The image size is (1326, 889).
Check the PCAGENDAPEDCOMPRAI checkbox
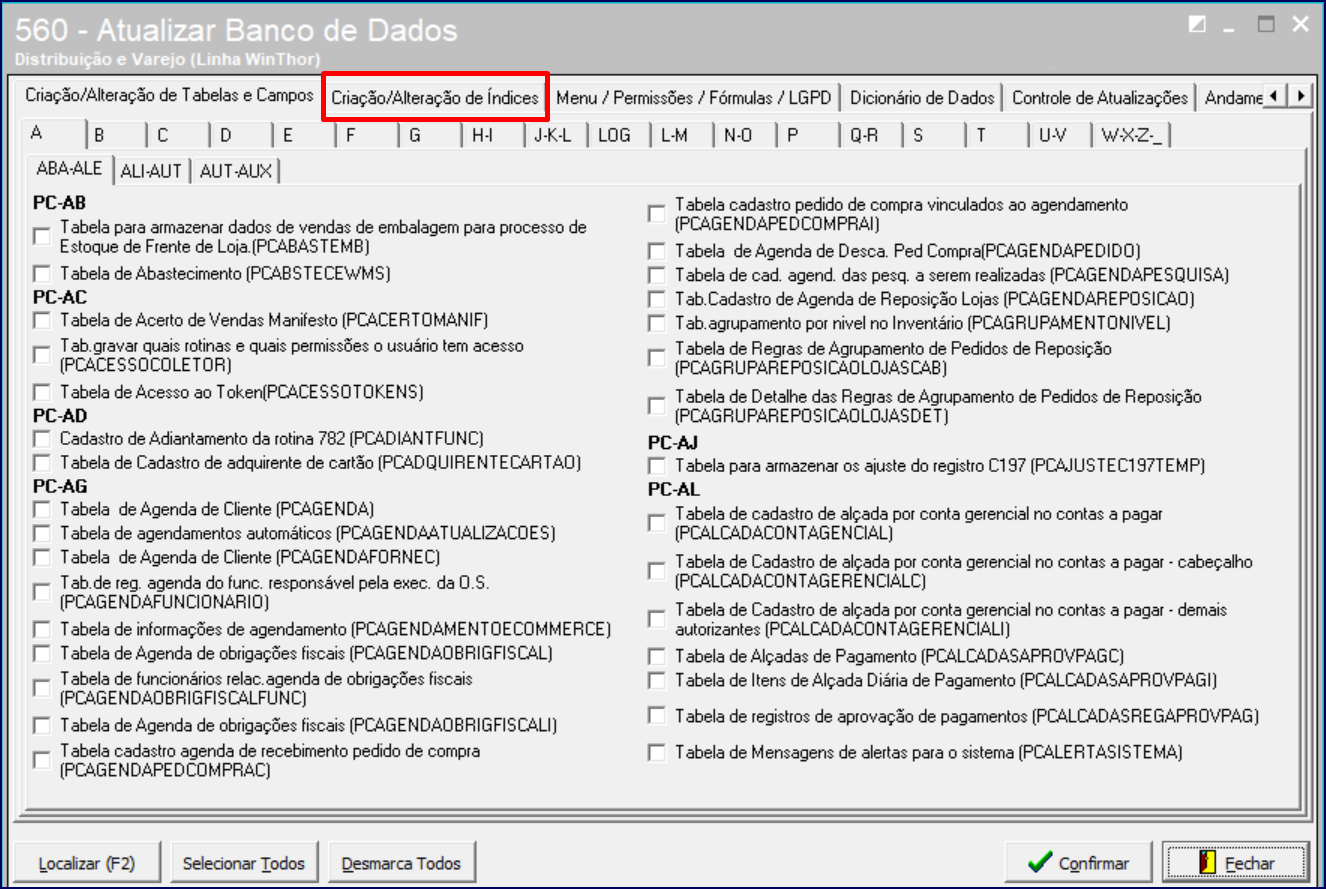[656, 214]
